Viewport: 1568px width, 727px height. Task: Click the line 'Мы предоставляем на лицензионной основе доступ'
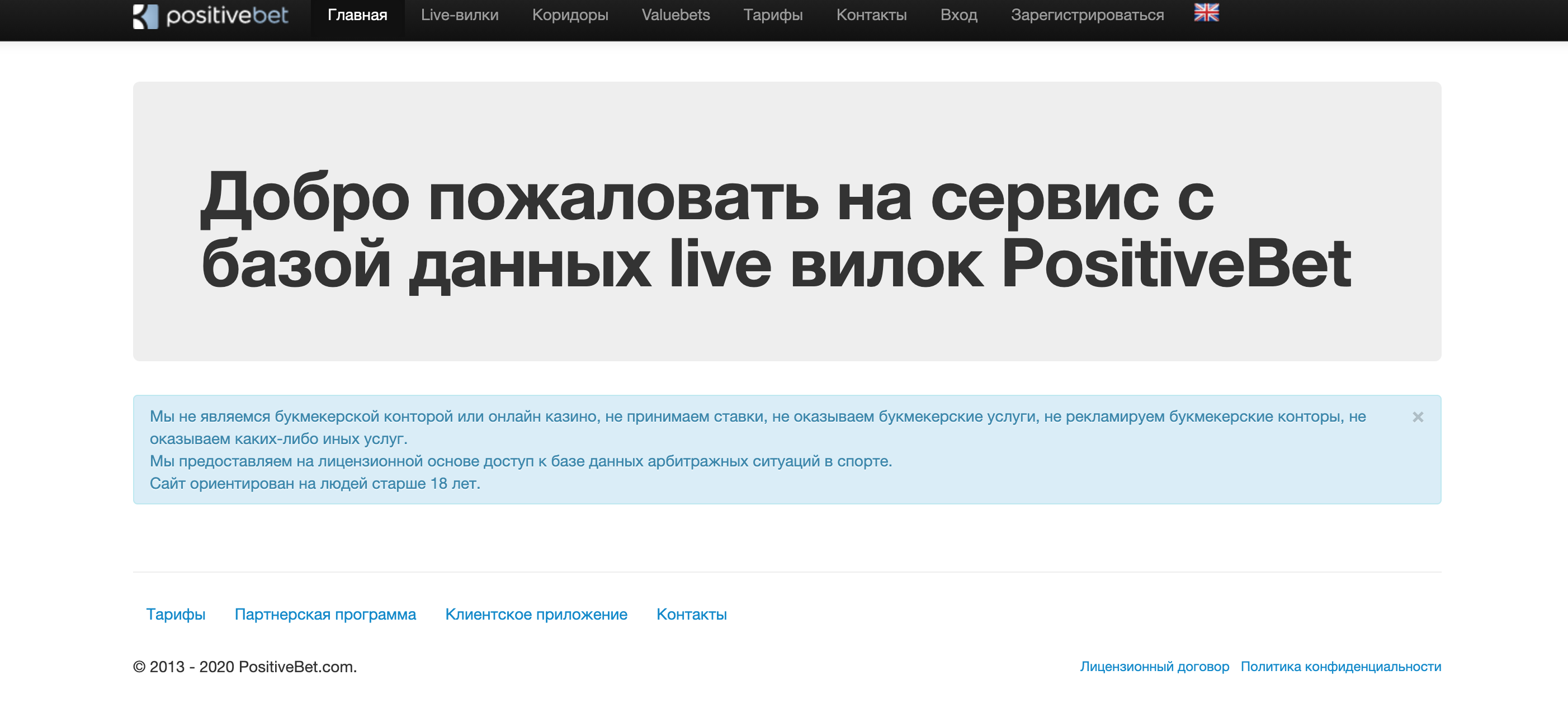coord(521,461)
